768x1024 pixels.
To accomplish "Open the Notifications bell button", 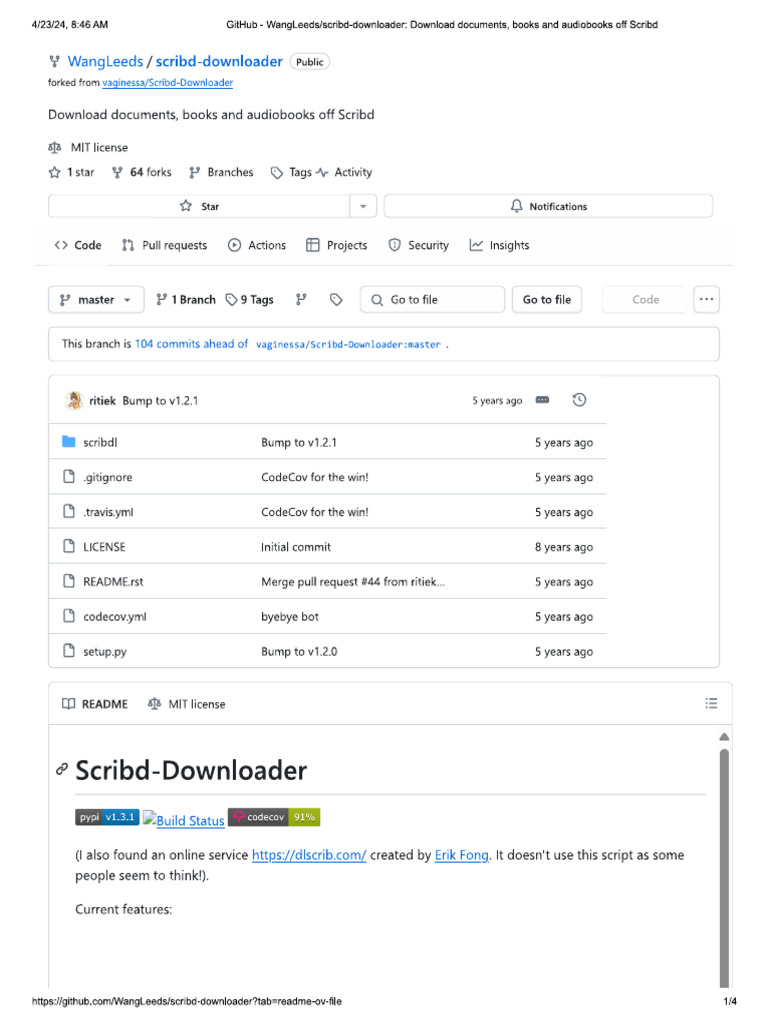I will (x=549, y=206).
